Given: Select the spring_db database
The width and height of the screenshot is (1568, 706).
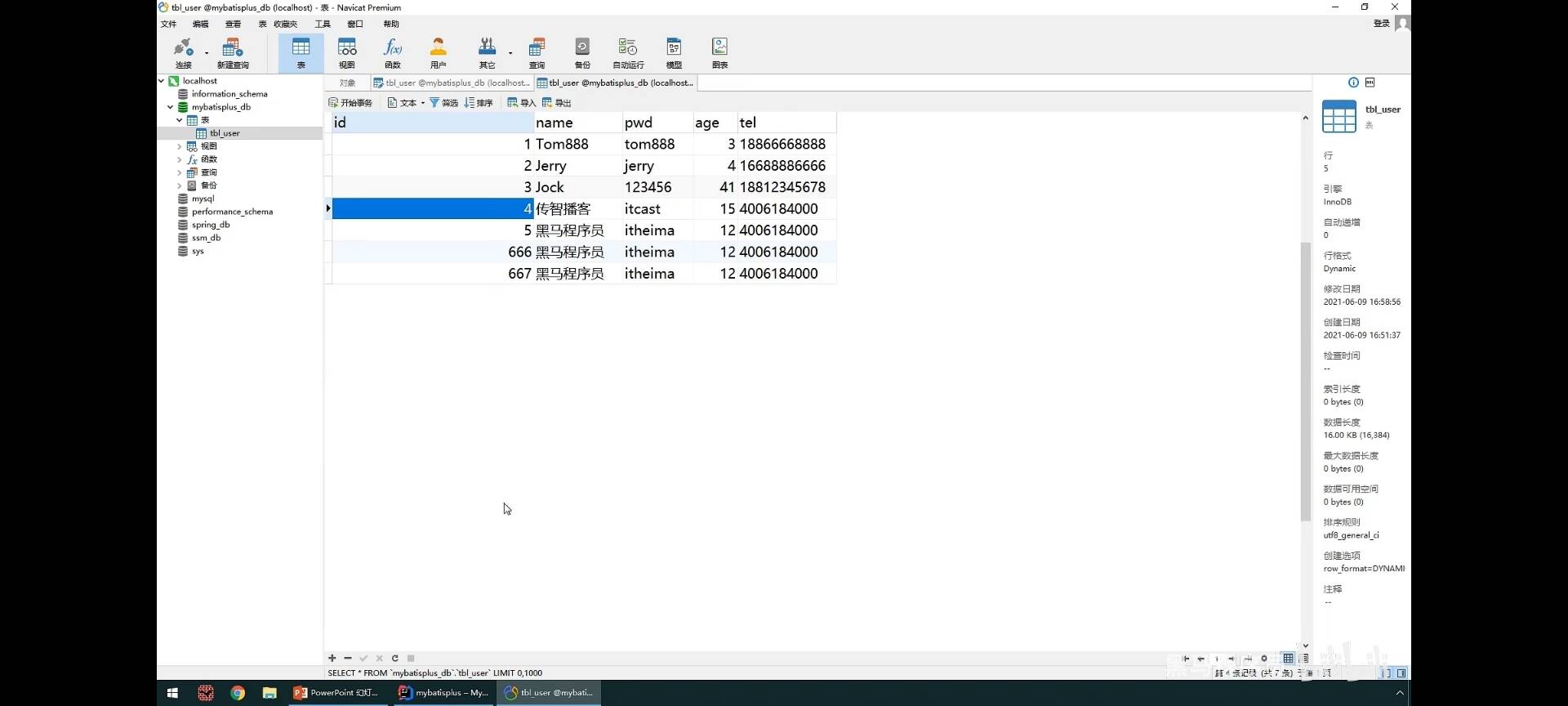Looking at the screenshot, I should coord(211,225).
